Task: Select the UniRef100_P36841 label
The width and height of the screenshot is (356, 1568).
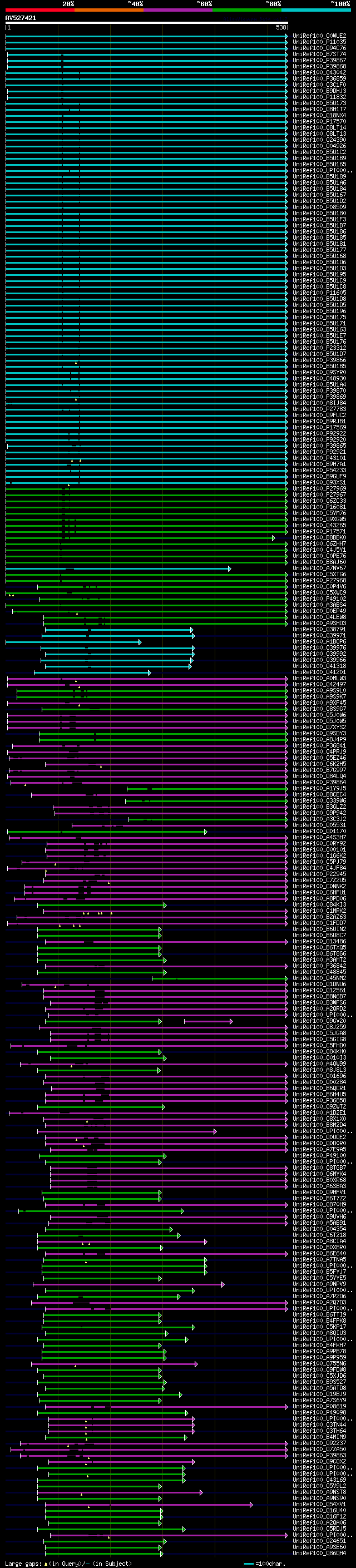Action: (x=319, y=745)
